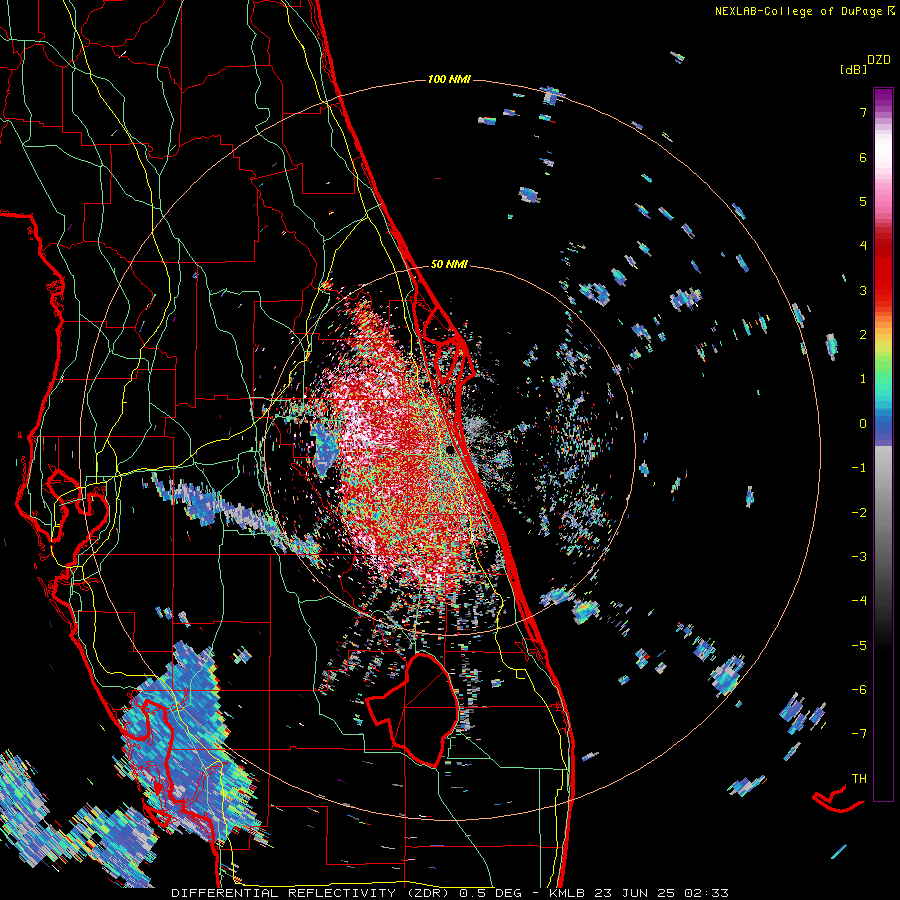Click the 7 dB tick label on the scale
900x900 pixels.
pyautogui.click(x=863, y=112)
